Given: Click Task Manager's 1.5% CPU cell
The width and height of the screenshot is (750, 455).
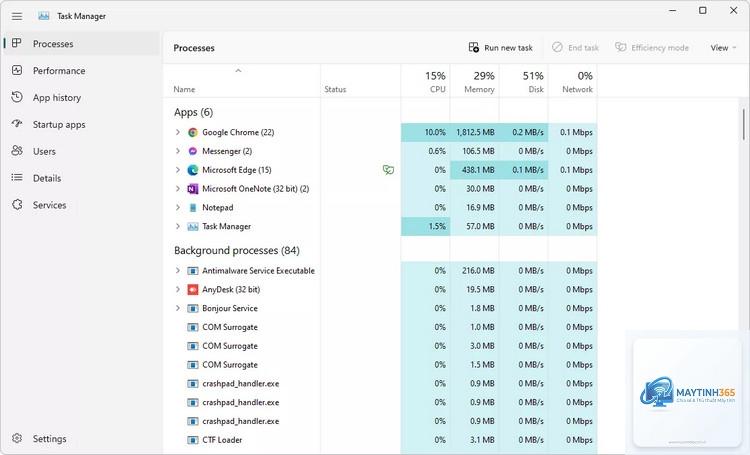Looking at the screenshot, I should [425, 226].
